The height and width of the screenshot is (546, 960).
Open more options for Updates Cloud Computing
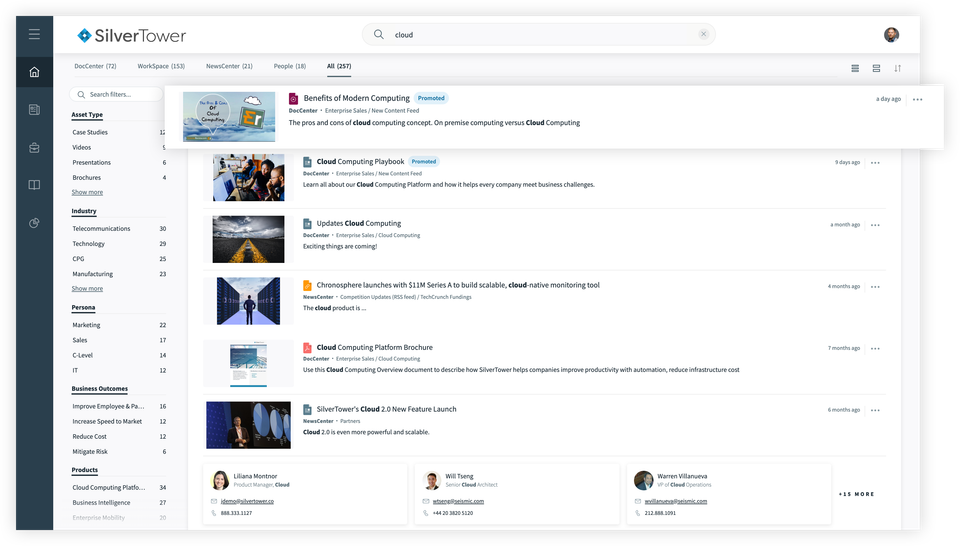tap(875, 225)
